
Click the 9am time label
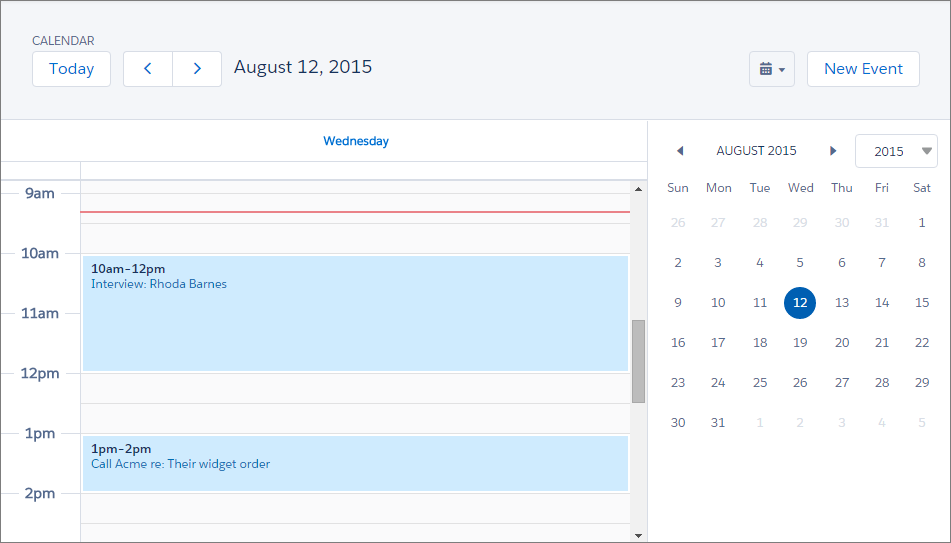click(39, 194)
